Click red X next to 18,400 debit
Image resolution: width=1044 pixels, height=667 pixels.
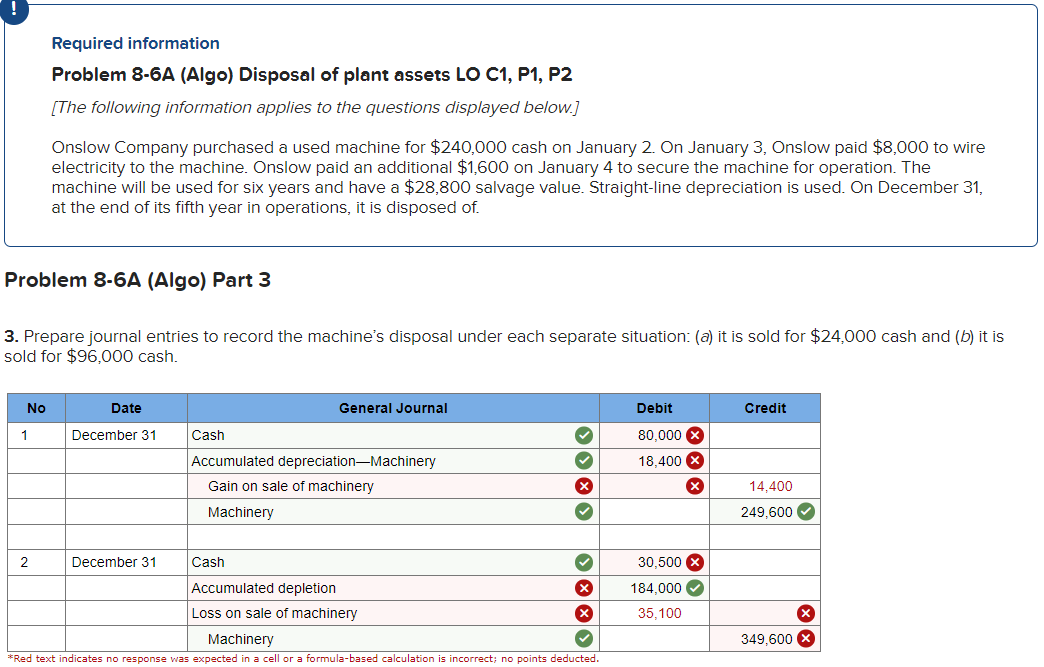695,461
